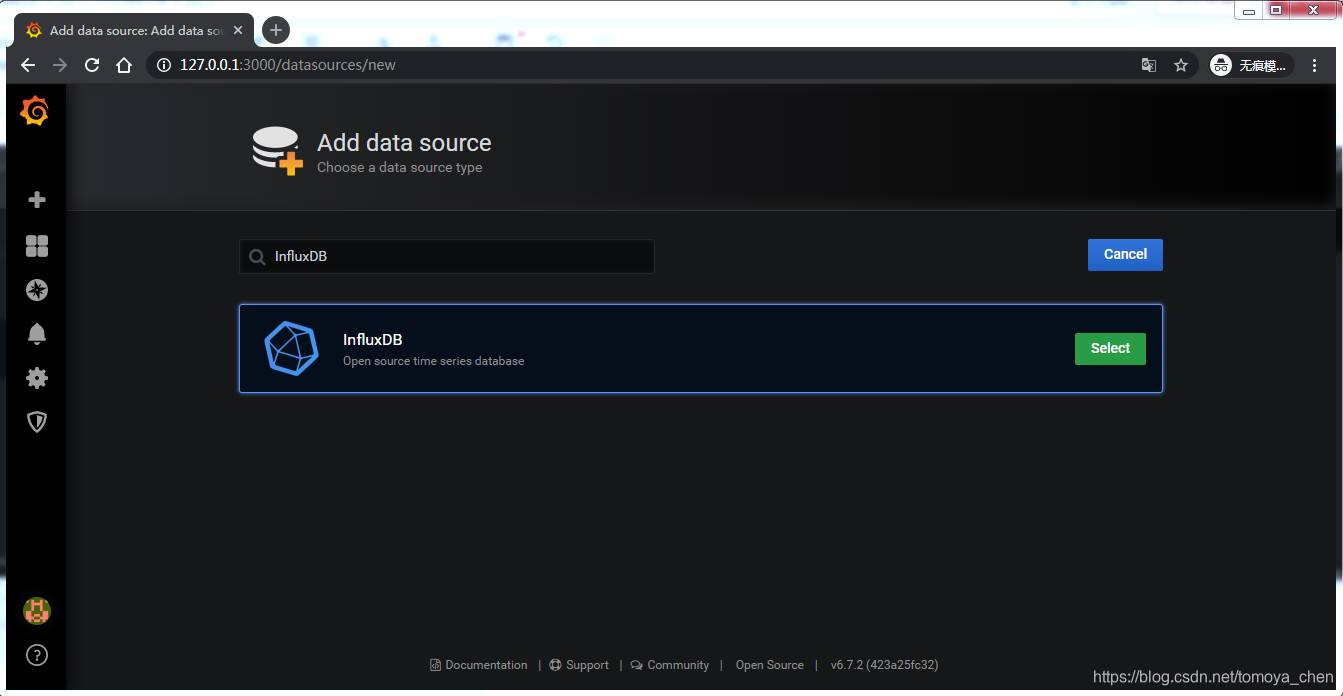This screenshot has width=1343, height=696.
Task: Click the Select button for InfluxDB
Action: [x=1110, y=348]
